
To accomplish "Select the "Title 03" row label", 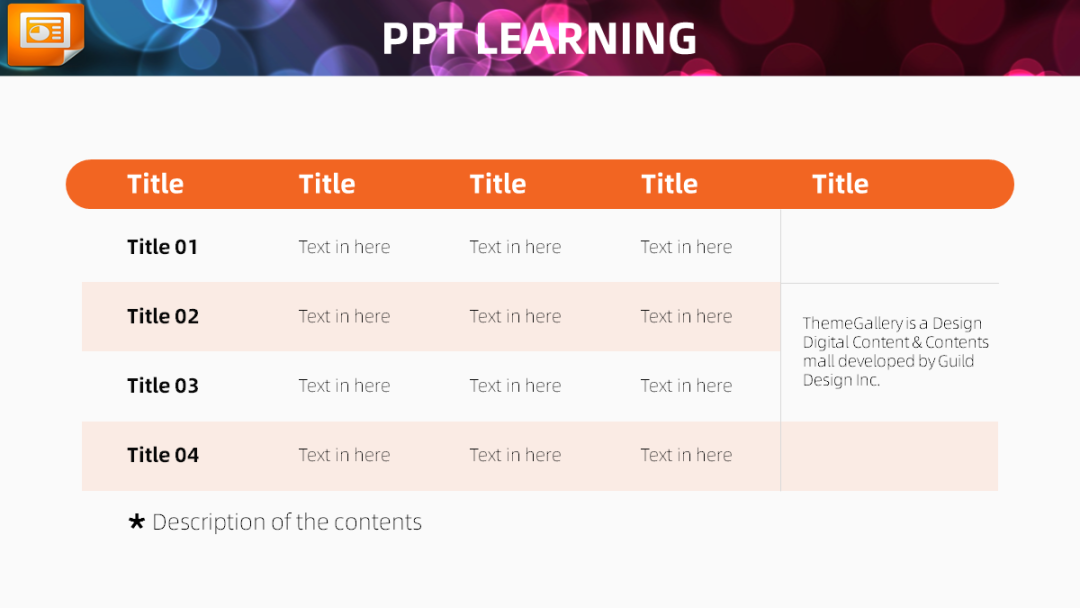I will pos(163,386).
